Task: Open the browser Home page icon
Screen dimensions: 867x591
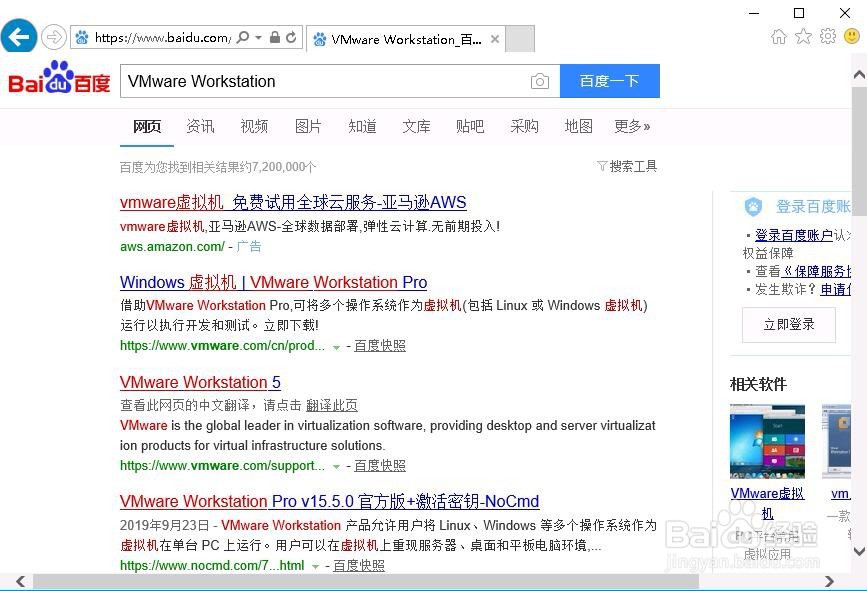Action: [779, 36]
